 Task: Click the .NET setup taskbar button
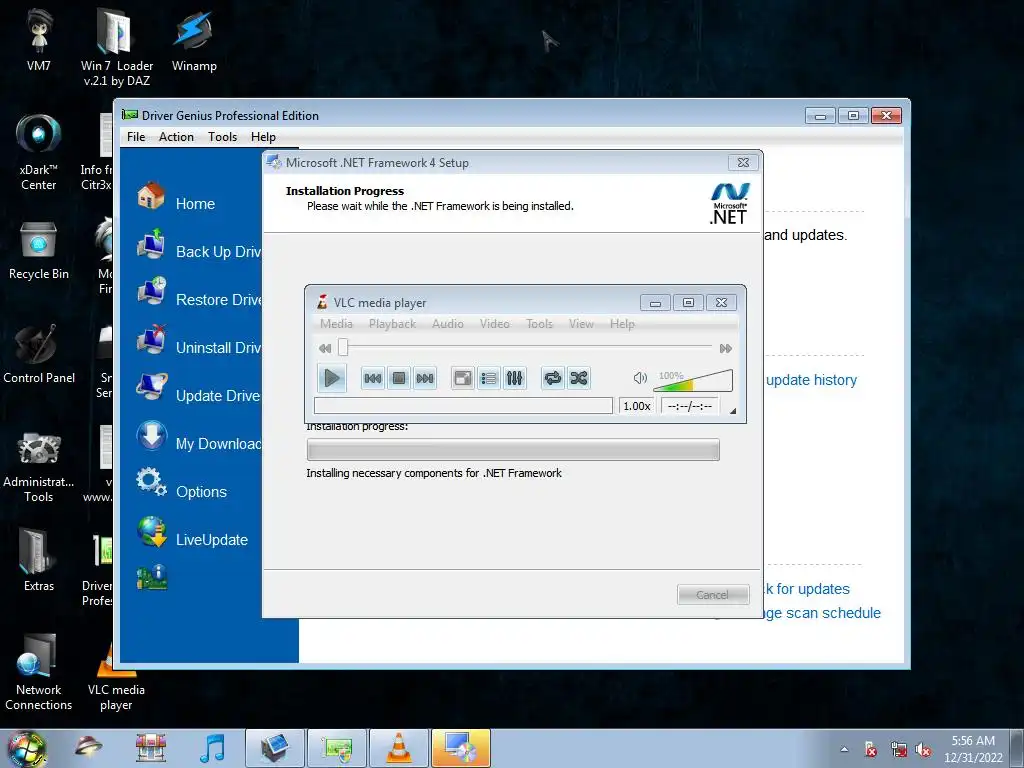tap(461, 748)
